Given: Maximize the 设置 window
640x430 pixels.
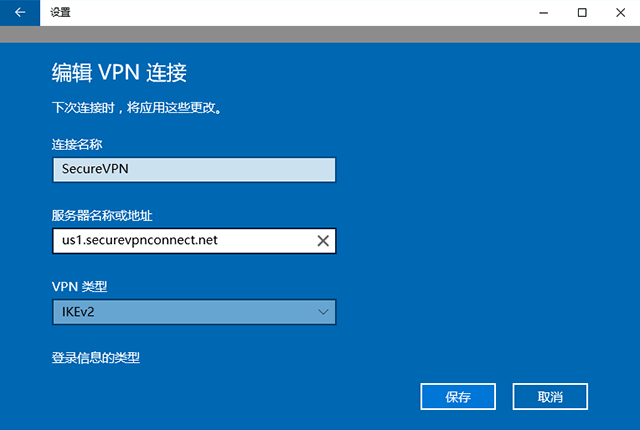Looking at the screenshot, I should coord(582,13).
